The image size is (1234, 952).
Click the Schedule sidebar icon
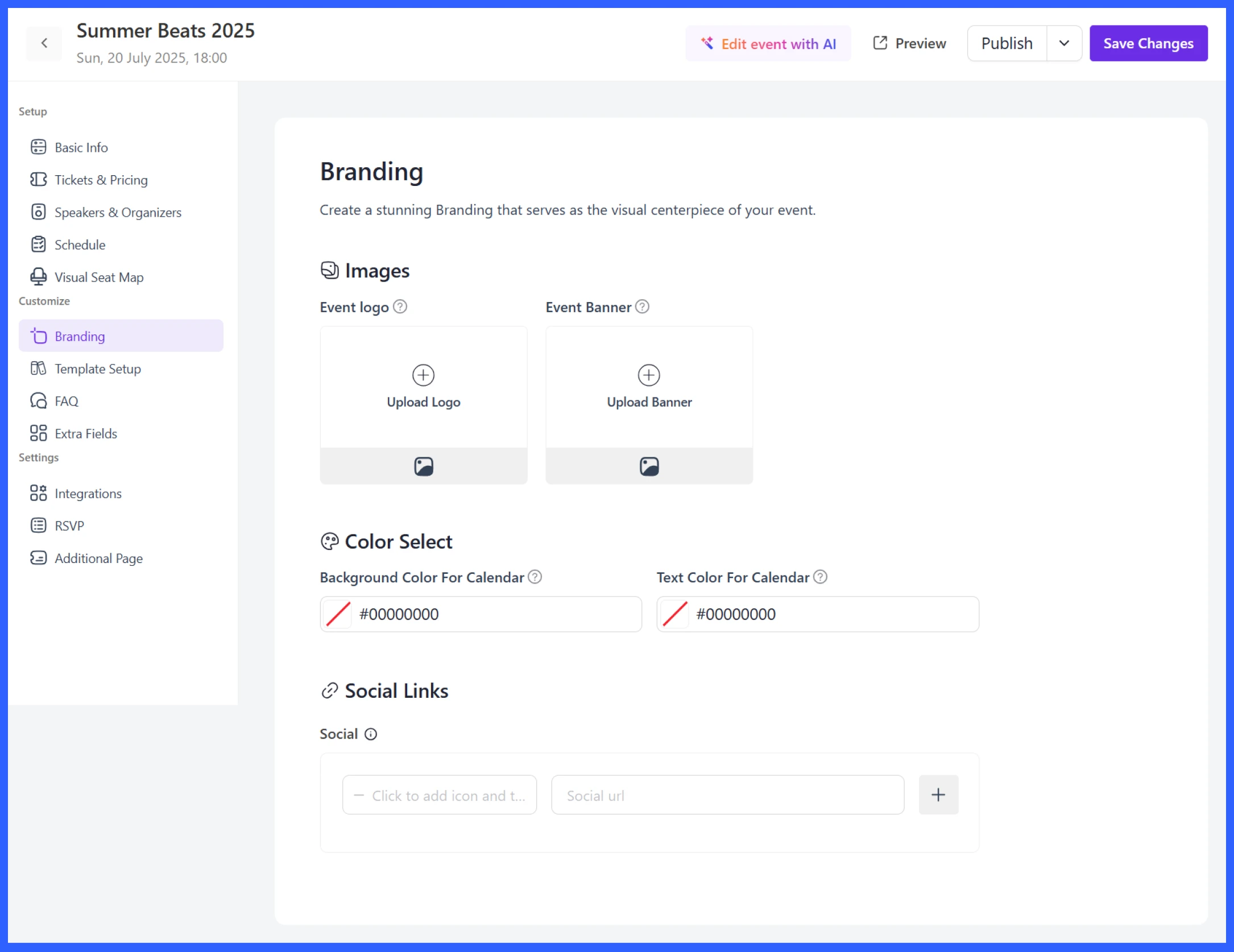pyautogui.click(x=38, y=245)
